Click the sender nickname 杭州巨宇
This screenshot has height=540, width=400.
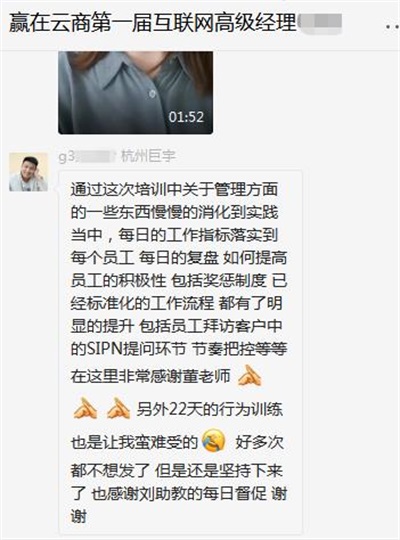[148, 156]
